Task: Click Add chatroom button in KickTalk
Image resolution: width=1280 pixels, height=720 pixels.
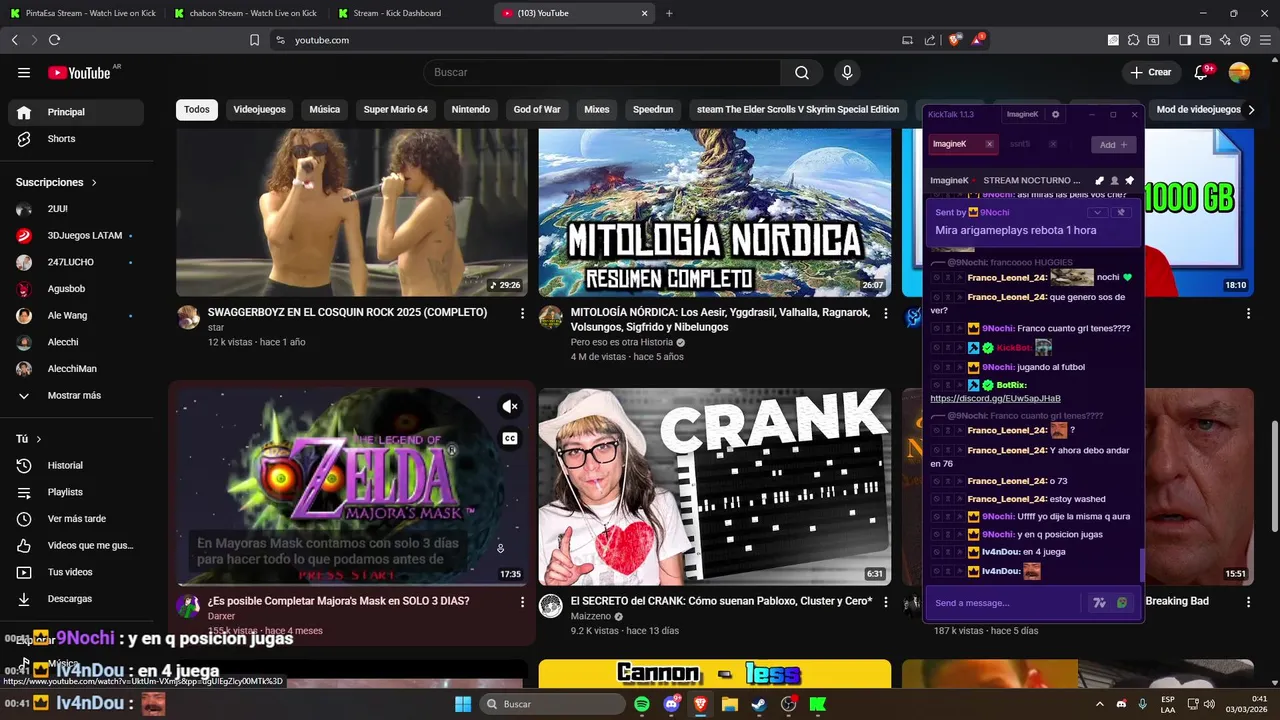Action: (1113, 145)
